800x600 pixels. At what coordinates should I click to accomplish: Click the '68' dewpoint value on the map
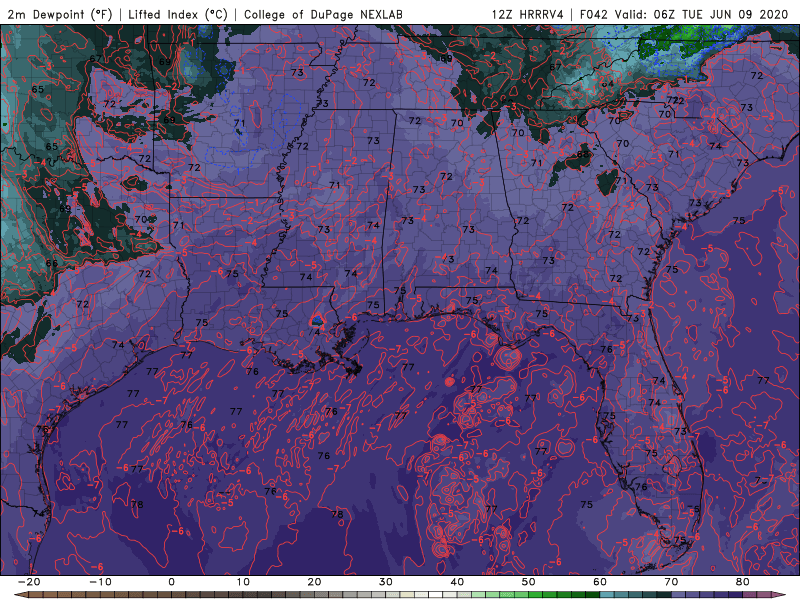pyautogui.click(x=583, y=154)
